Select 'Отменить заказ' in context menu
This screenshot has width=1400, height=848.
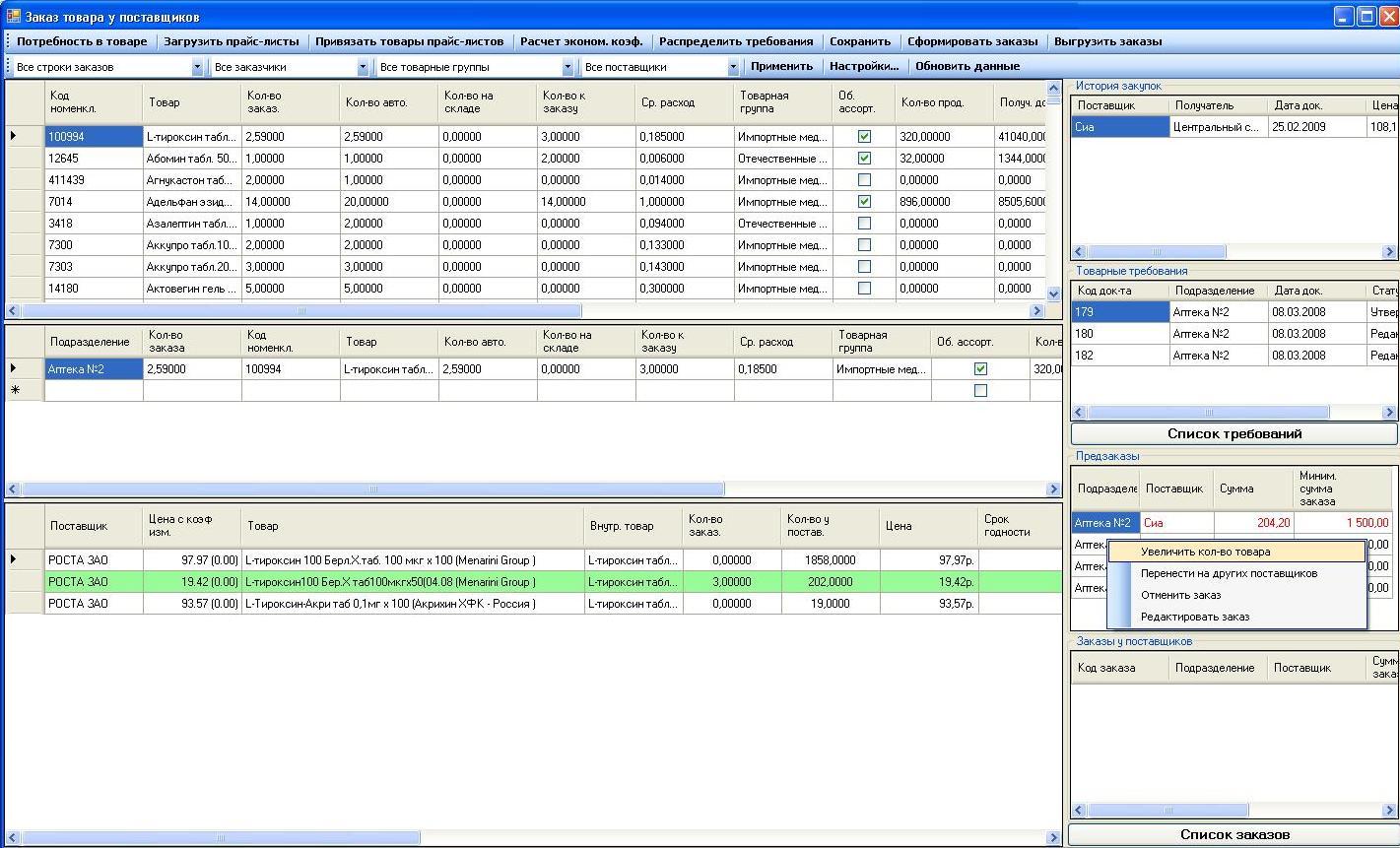tap(1180, 595)
